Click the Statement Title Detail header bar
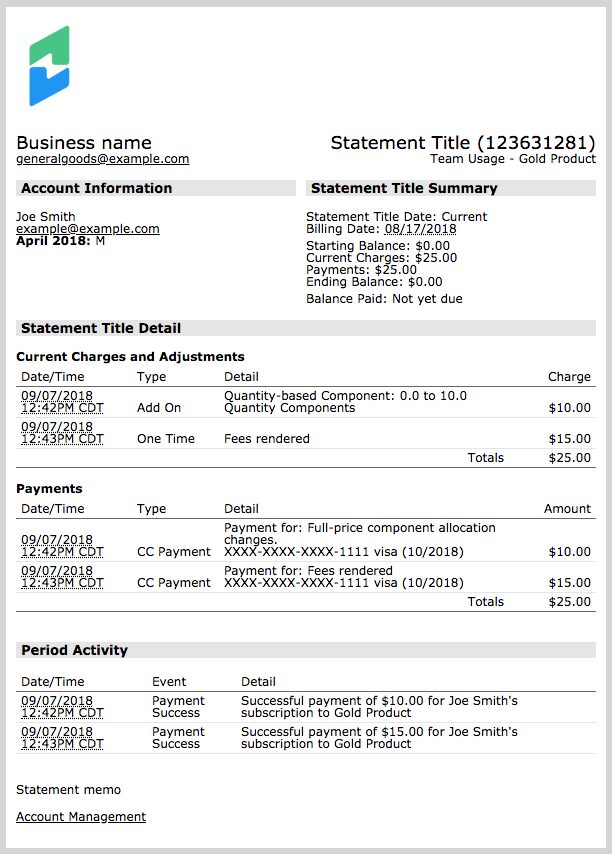 pyautogui.click(x=306, y=328)
